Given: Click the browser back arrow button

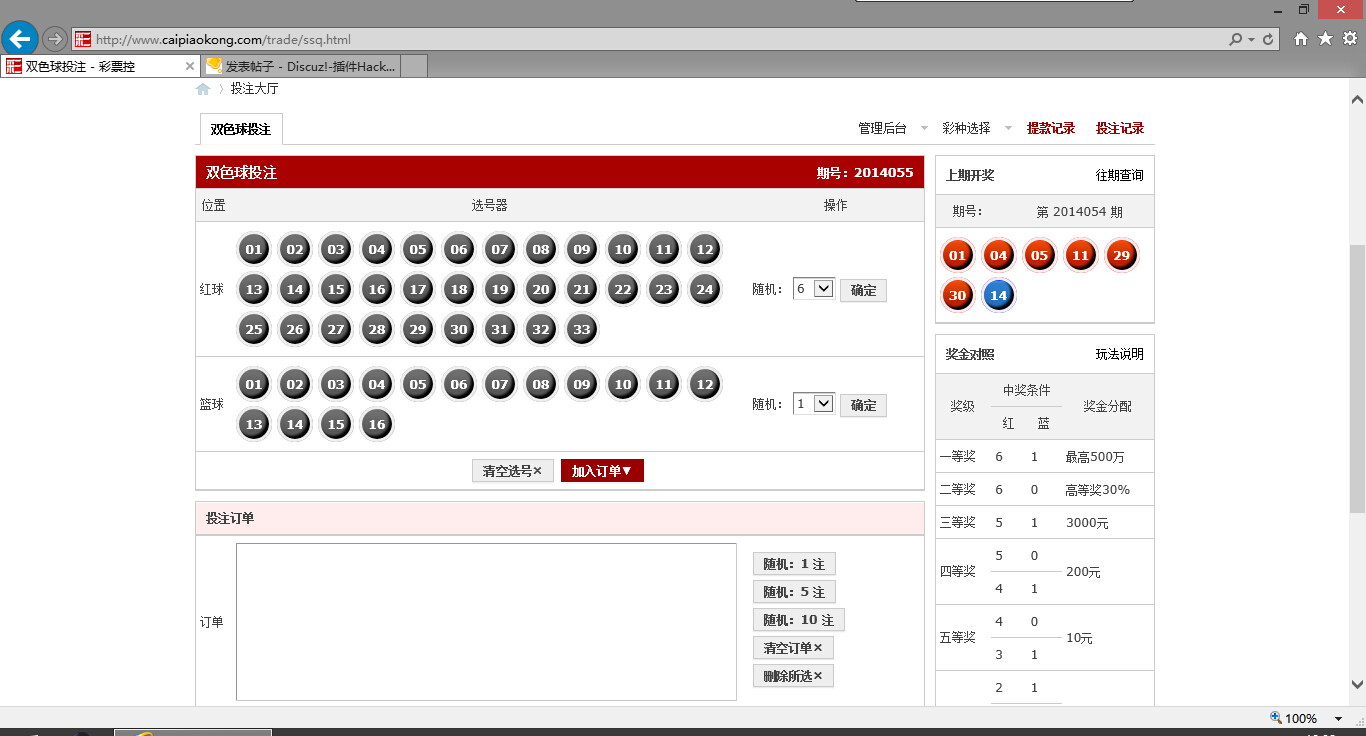Looking at the screenshot, I should tap(20, 39).
